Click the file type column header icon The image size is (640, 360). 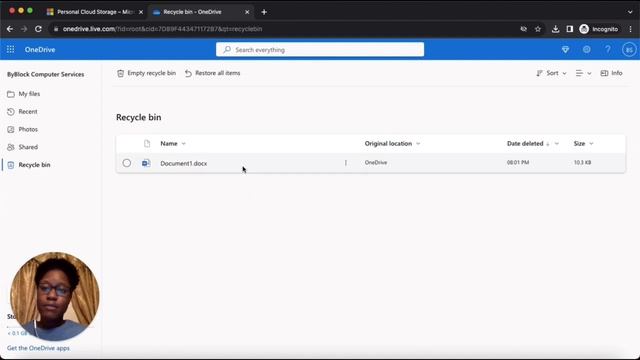pyautogui.click(x=147, y=143)
